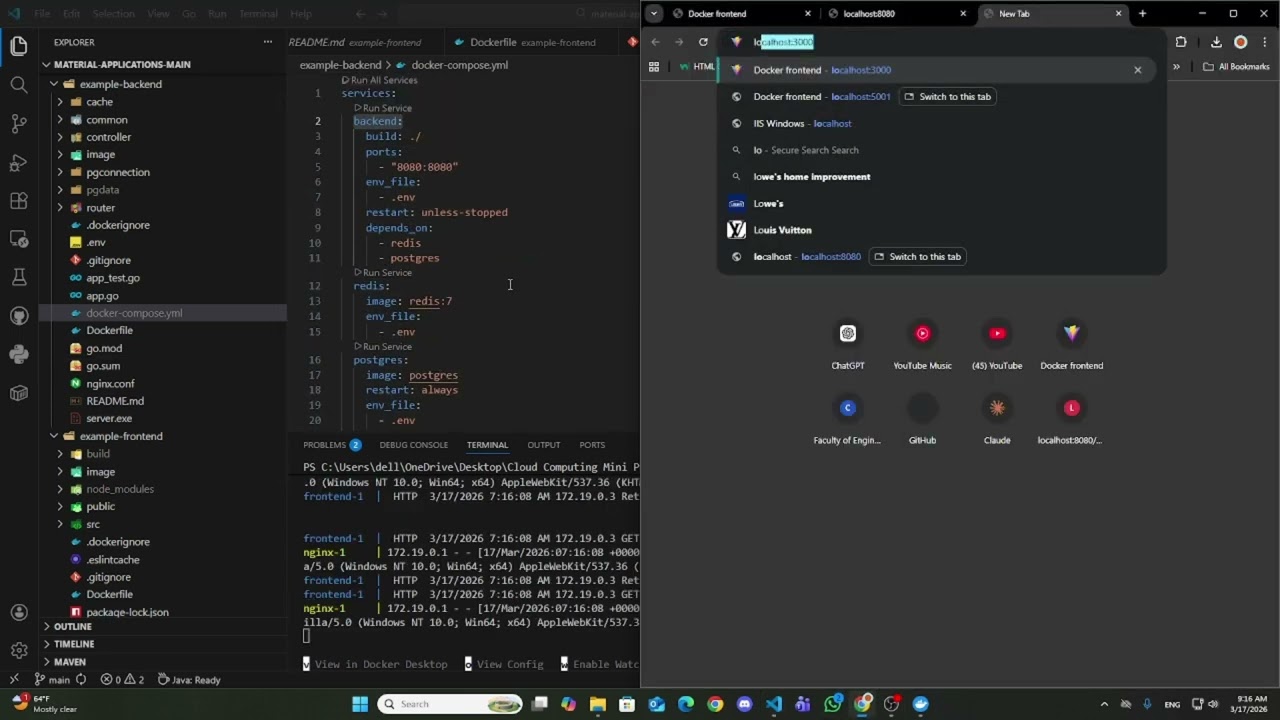The width and height of the screenshot is (1280, 720).
Task: Open Extensions view in activity bar
Action: click(18, 201)
